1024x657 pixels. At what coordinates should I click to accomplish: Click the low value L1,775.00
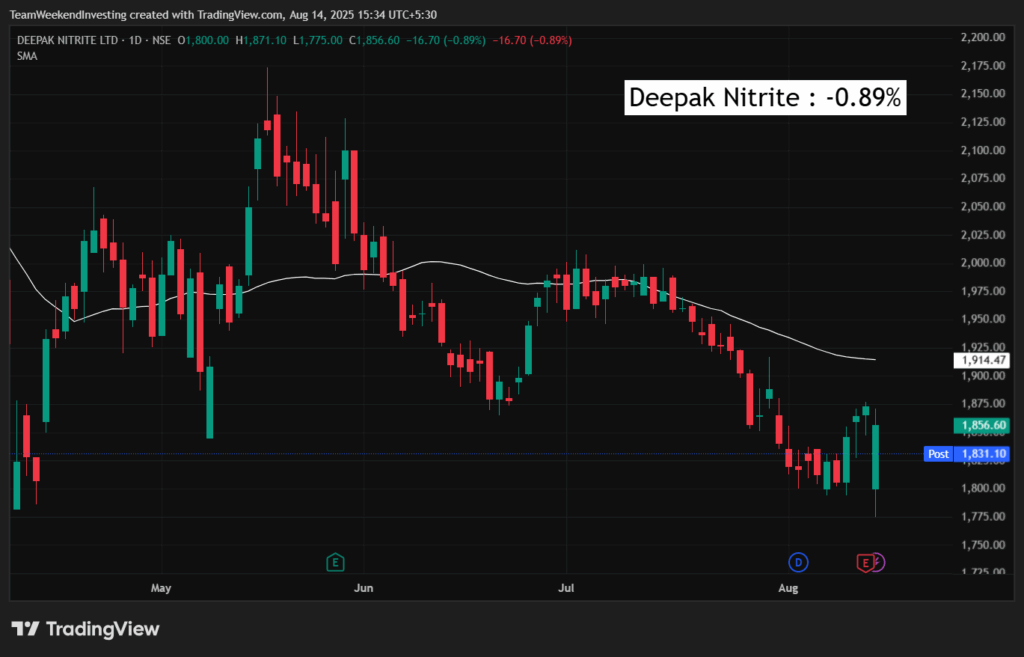(317, 40)
